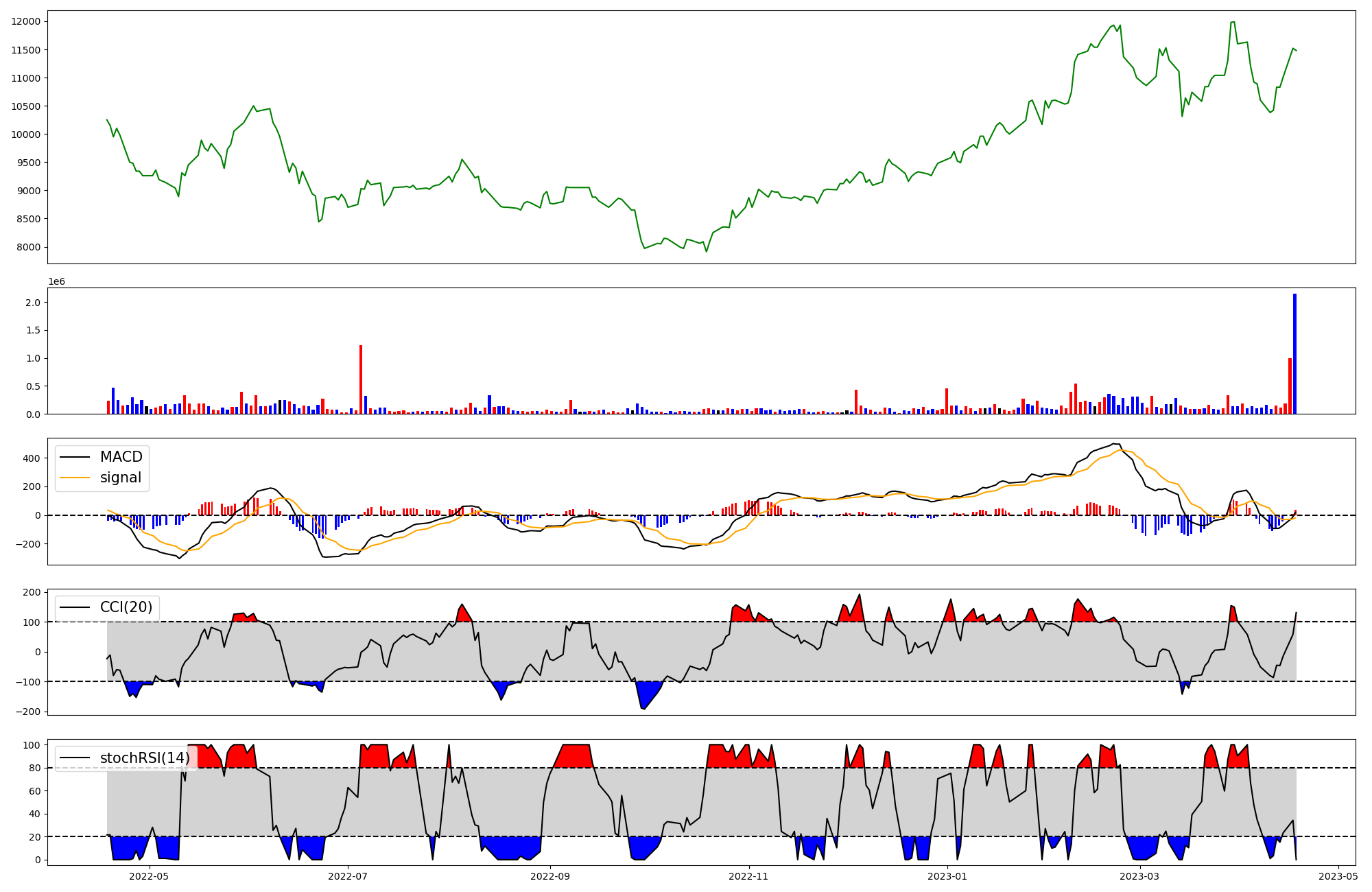
Task: Click the 2023-05 x-axis date label
Action: coord(1338,876)
